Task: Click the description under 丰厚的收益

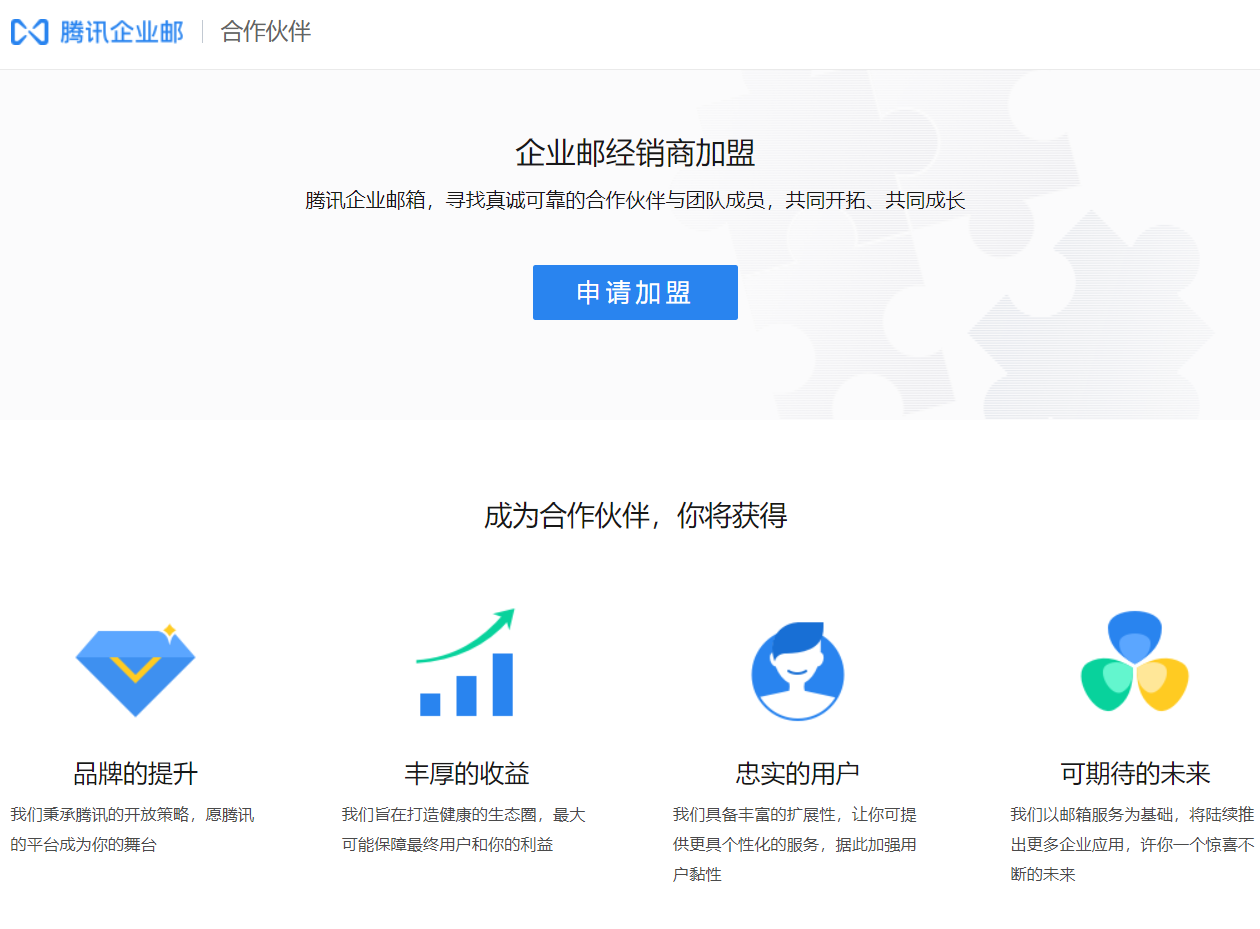Action: coord(463,830)
